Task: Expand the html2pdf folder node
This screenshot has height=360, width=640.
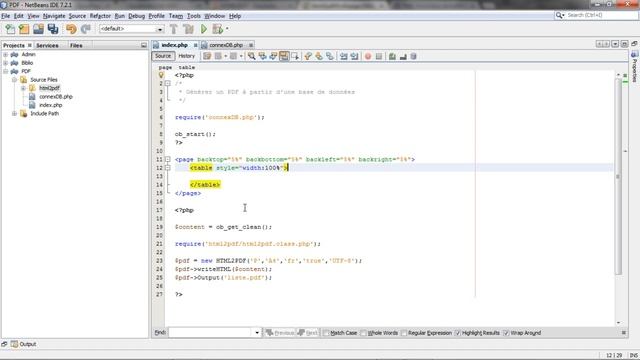Action: click(x=23, y=88)
